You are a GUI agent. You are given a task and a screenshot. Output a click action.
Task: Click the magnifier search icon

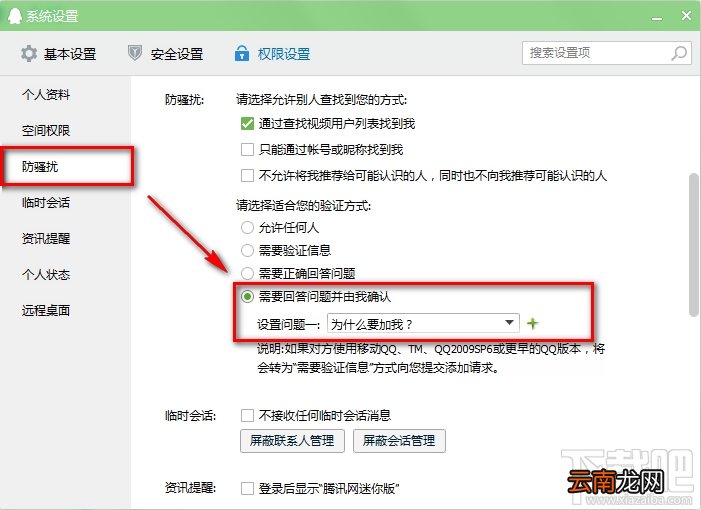[x=679, y=53]
